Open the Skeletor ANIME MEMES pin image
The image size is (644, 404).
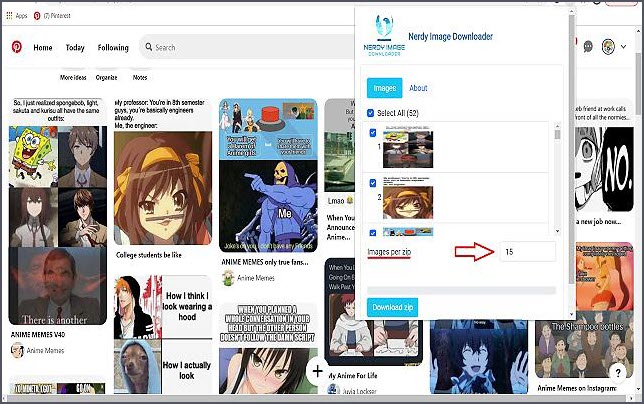pos(268,175)
